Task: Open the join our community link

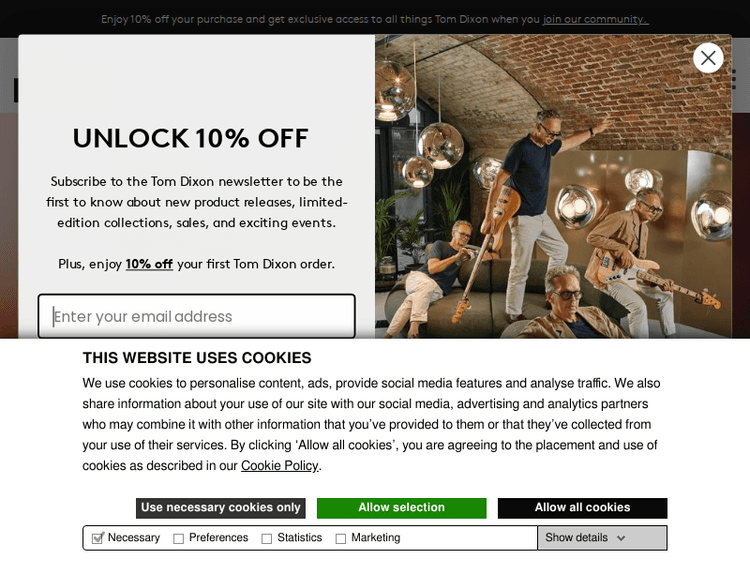Action: [596, 19]
